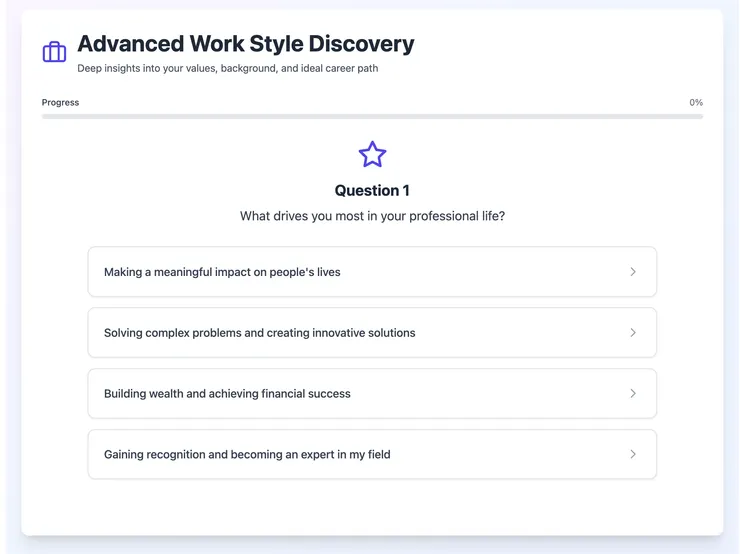Image resolution: width=740 pixels, height=554 pixels.
Task: Click the 'Progress' label
Action: [60, 103]
